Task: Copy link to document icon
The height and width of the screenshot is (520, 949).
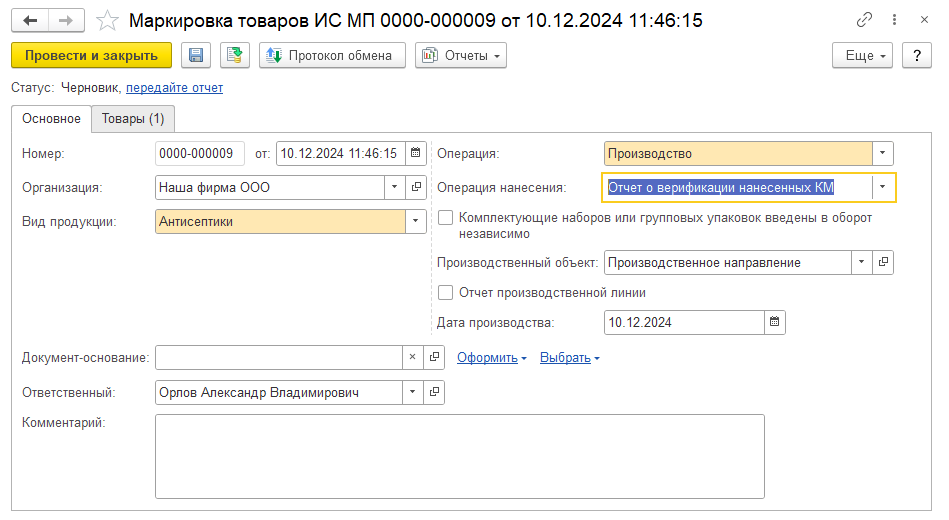Action: click(864, 20)
